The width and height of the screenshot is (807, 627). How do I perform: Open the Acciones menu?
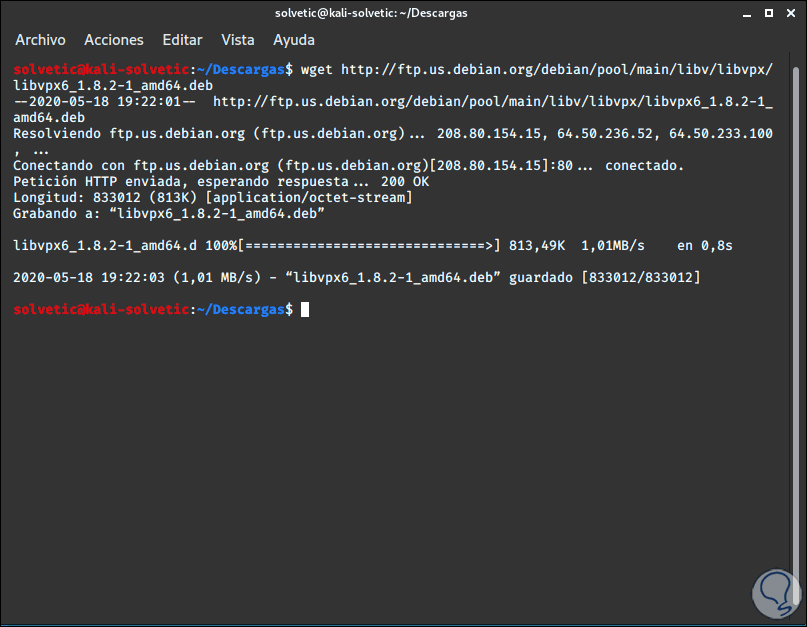click(x=114, y=40)
